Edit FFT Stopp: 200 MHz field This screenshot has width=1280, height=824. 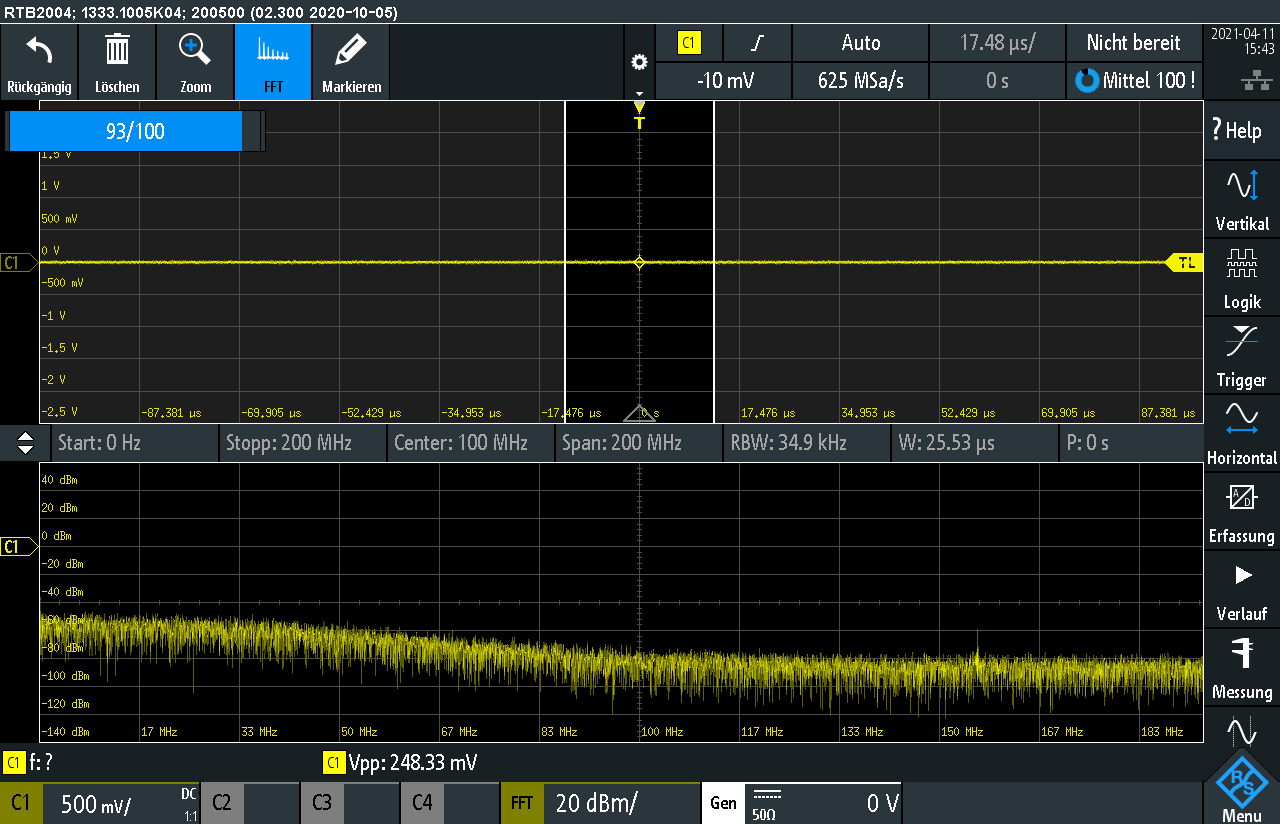click(x=302, y=442)
